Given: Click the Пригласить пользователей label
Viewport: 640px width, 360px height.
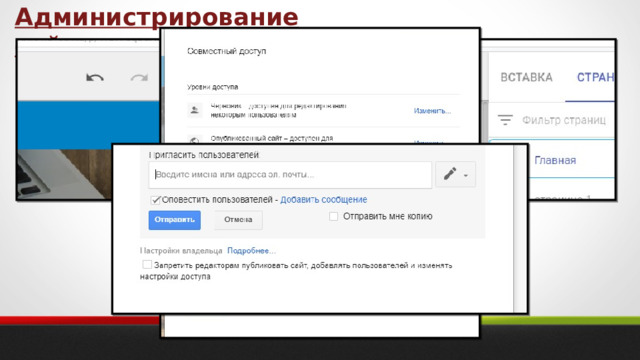Looking at the screenshot, I should (x=204, y=155).
